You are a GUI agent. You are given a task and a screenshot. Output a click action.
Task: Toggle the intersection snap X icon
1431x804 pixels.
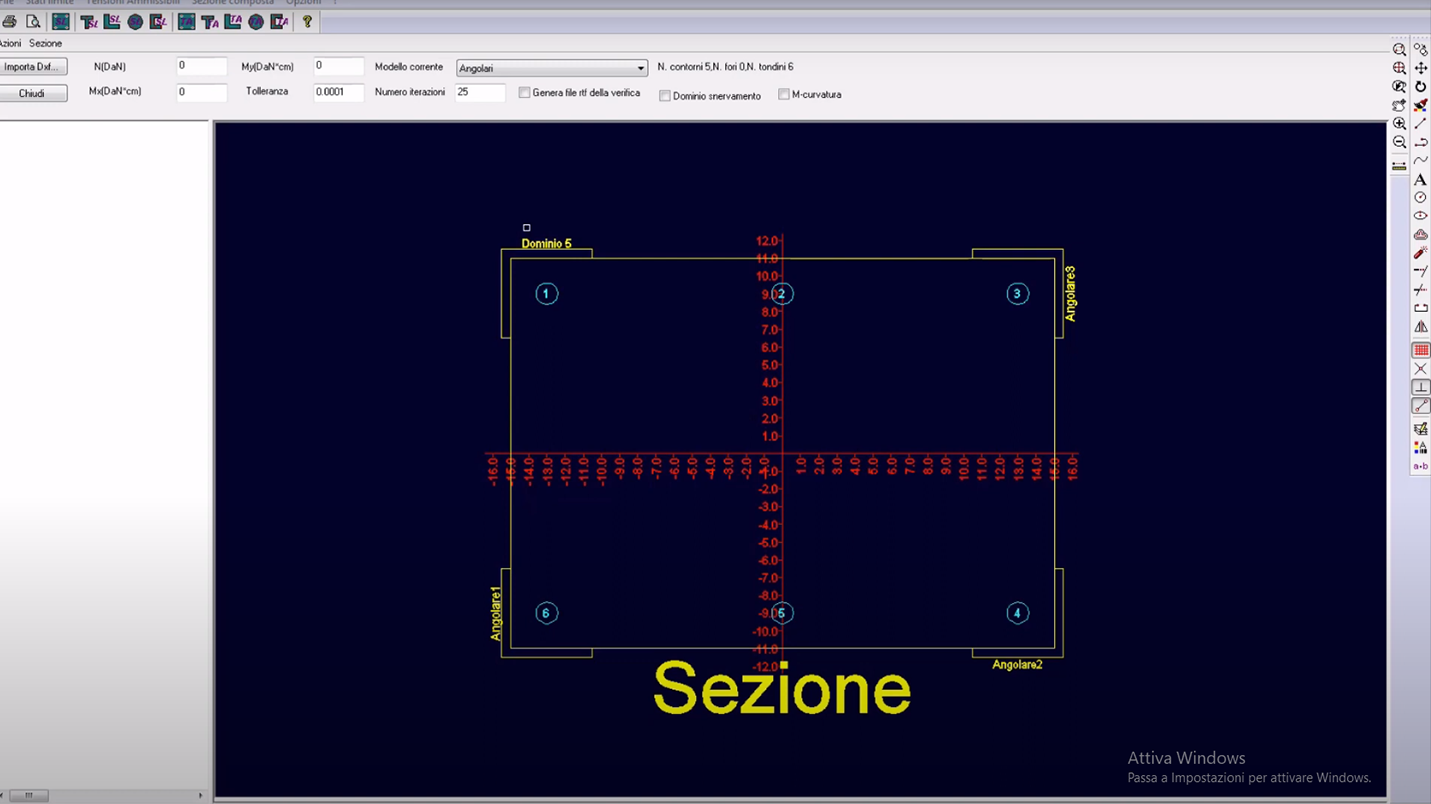tap(1420, 371)
